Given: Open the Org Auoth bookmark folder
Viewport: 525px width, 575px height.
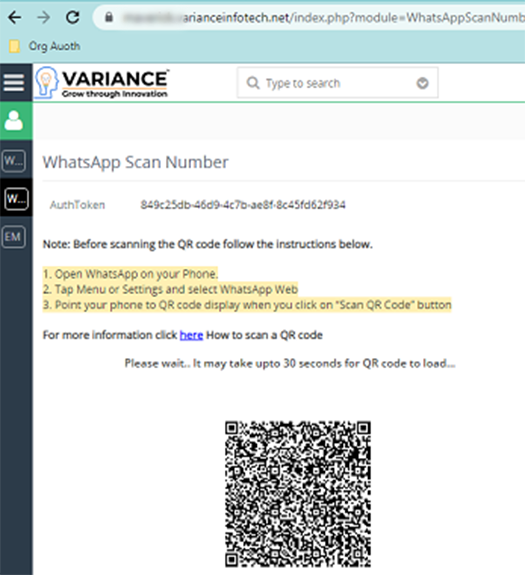Looking at the screenshot, I should tap(44, 46).
